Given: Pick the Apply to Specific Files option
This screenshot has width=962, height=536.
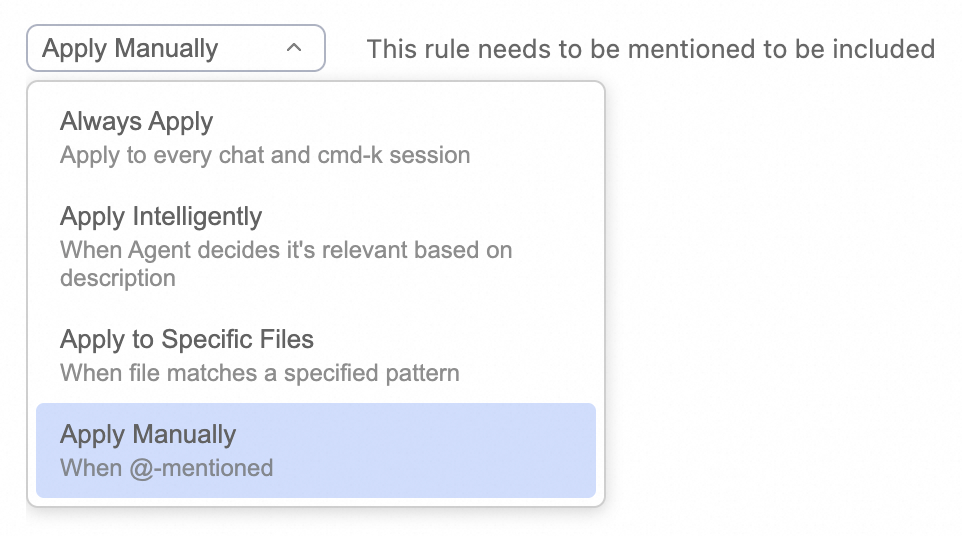Looking at the screenshot, I should tap(187, 340).
